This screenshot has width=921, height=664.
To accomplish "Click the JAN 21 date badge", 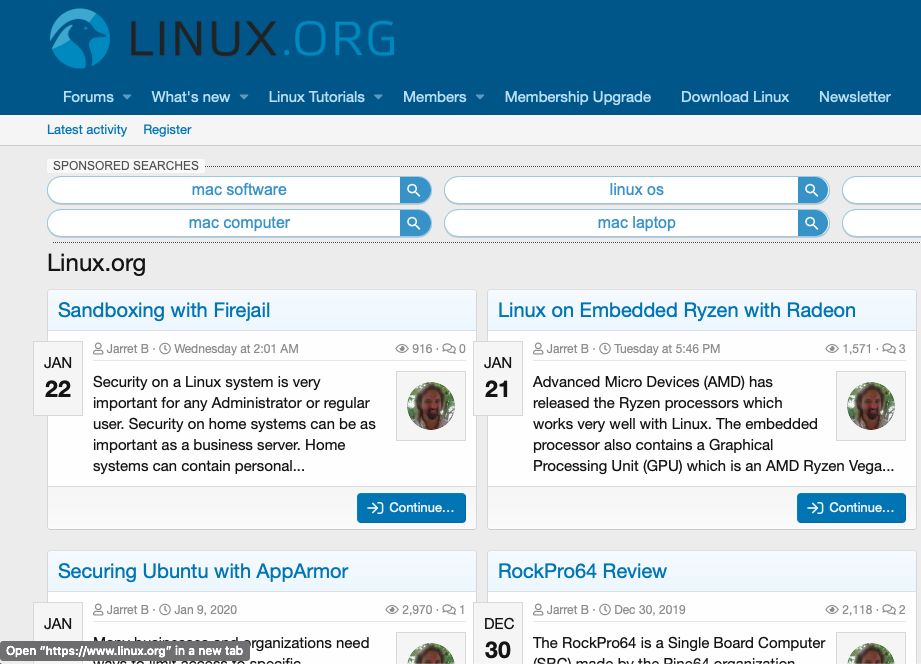I will (x=498, y=378).
